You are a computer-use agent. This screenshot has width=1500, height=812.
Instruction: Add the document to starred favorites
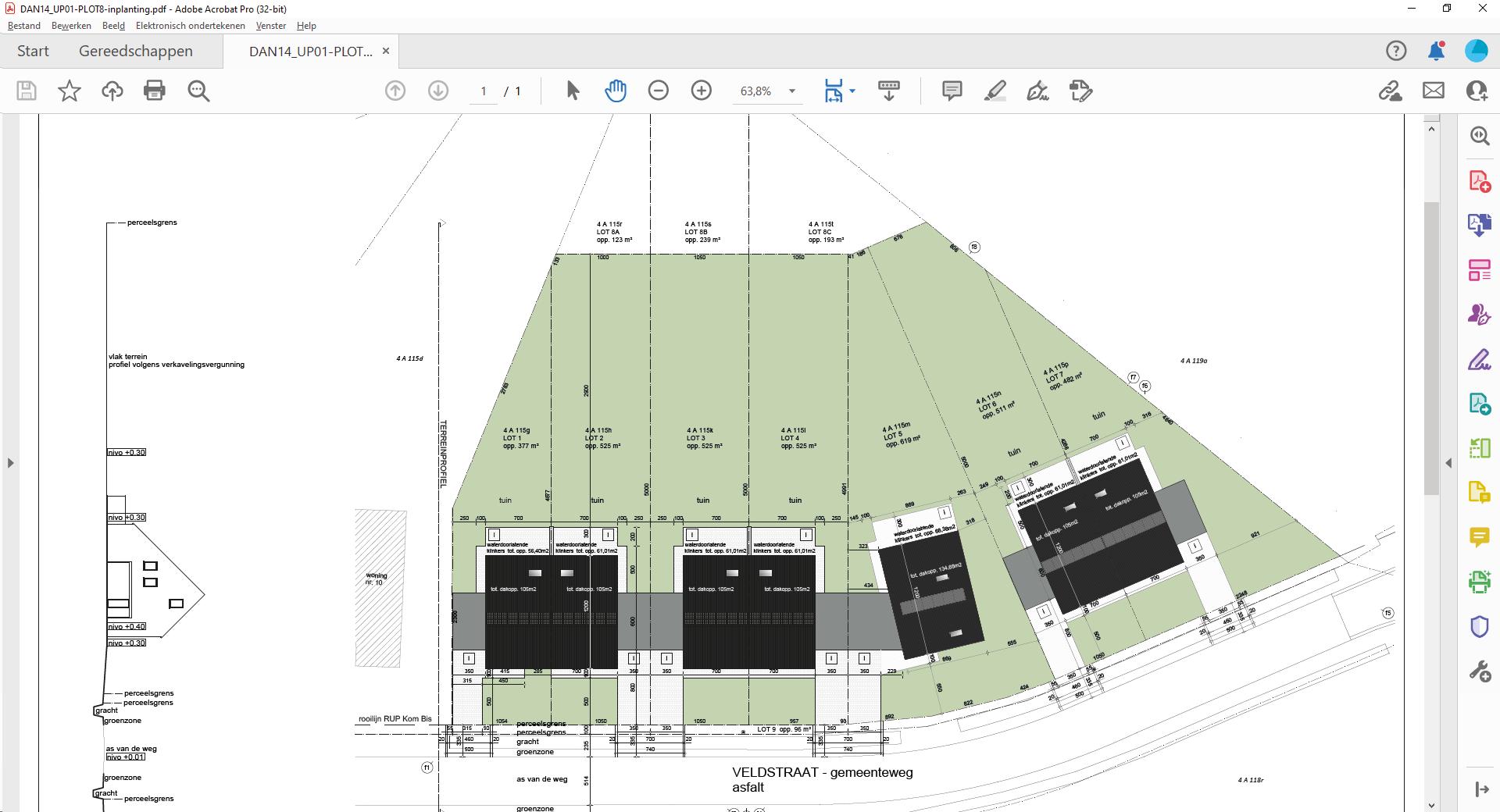pos(70,91)
